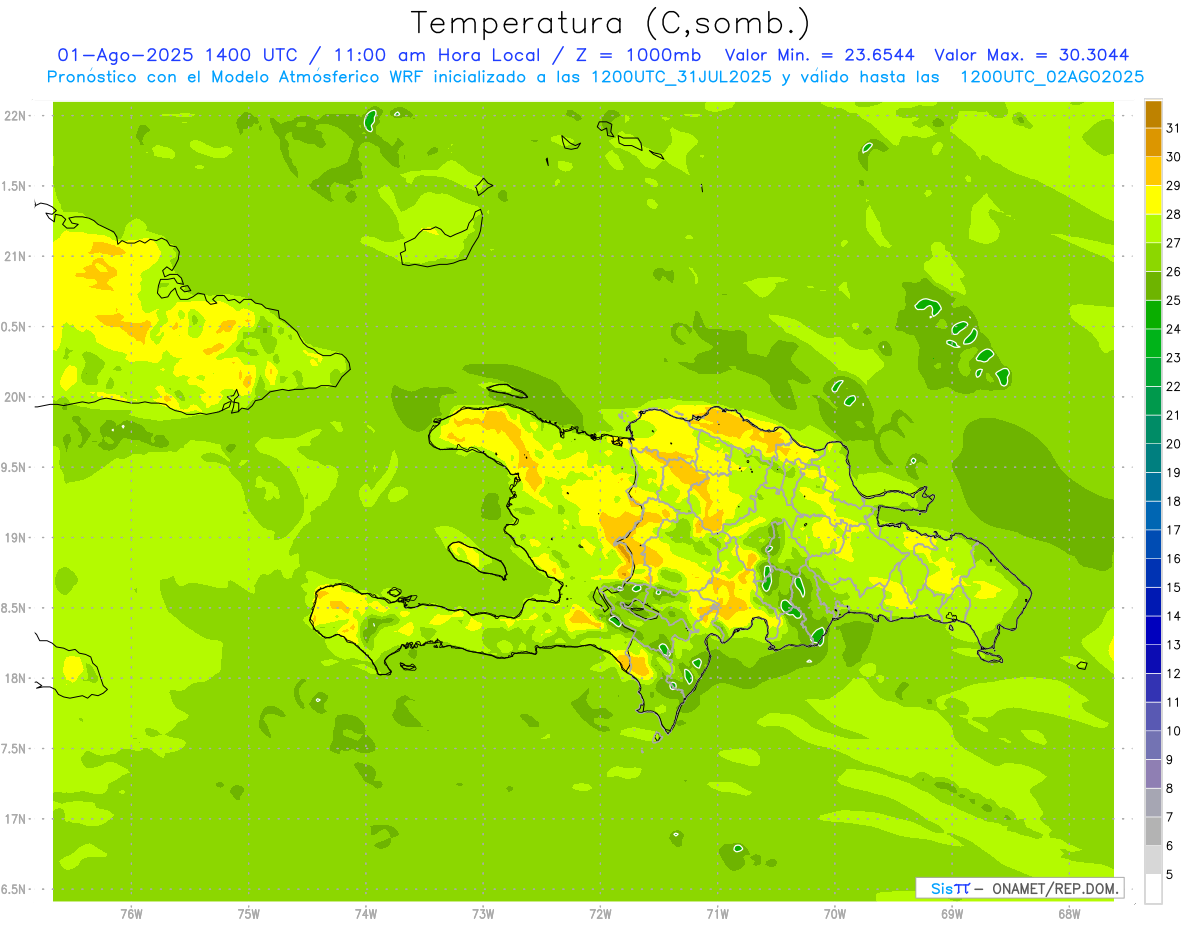This screenshot has width=1200, height=927.
Task: Pick the legend color between 26 and 27
Action: [1153, 257]
